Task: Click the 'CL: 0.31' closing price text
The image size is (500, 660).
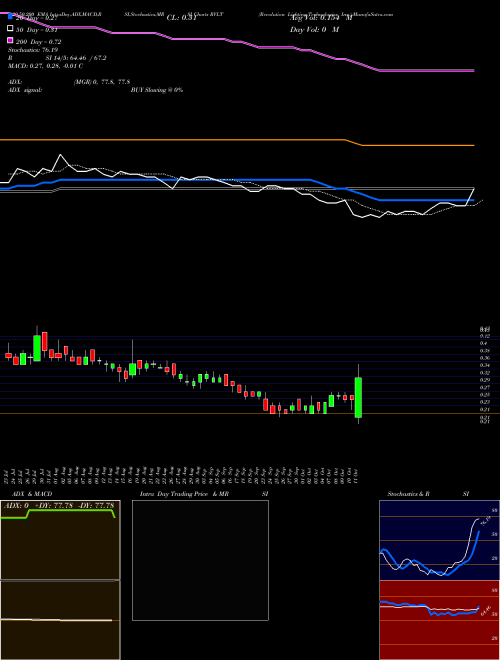Action: (182, 18)
